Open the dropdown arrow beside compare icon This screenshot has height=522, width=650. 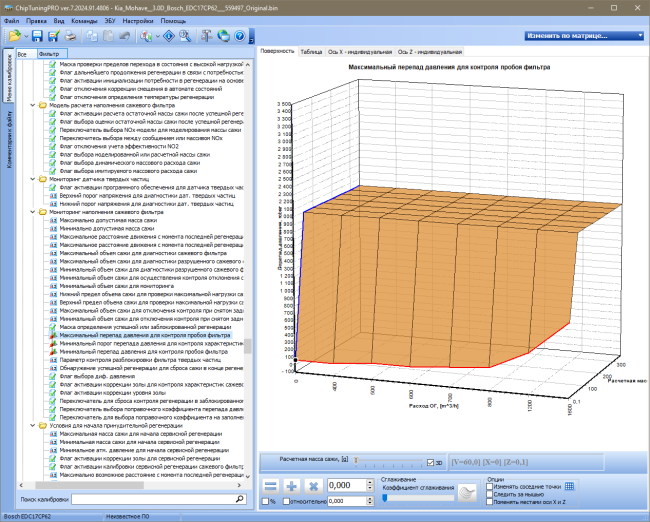click(158, 36)
